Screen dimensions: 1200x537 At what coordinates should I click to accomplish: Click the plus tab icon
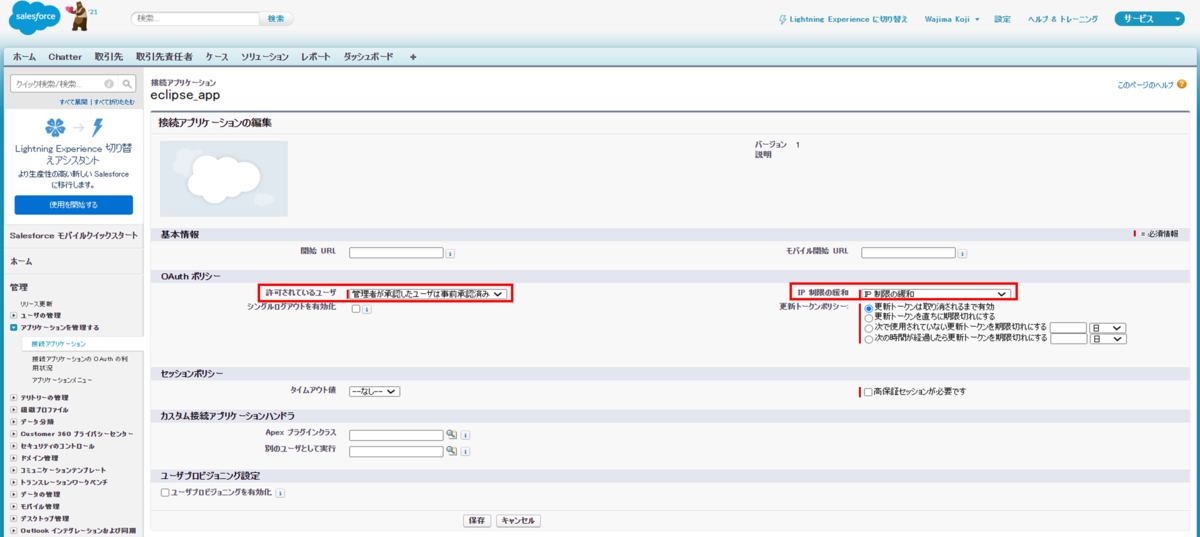coord(413,57)
